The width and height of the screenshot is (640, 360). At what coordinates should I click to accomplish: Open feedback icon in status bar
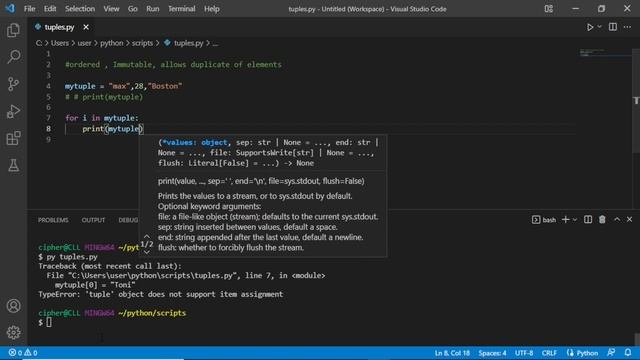tap(611, 353)
